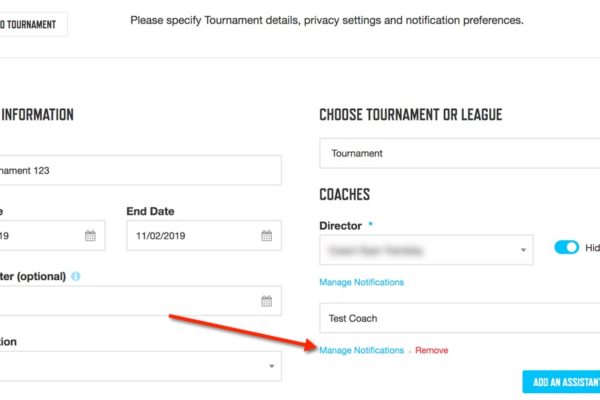
Task: Open the End Date calendar picker icon
Action: pos(267,236)
